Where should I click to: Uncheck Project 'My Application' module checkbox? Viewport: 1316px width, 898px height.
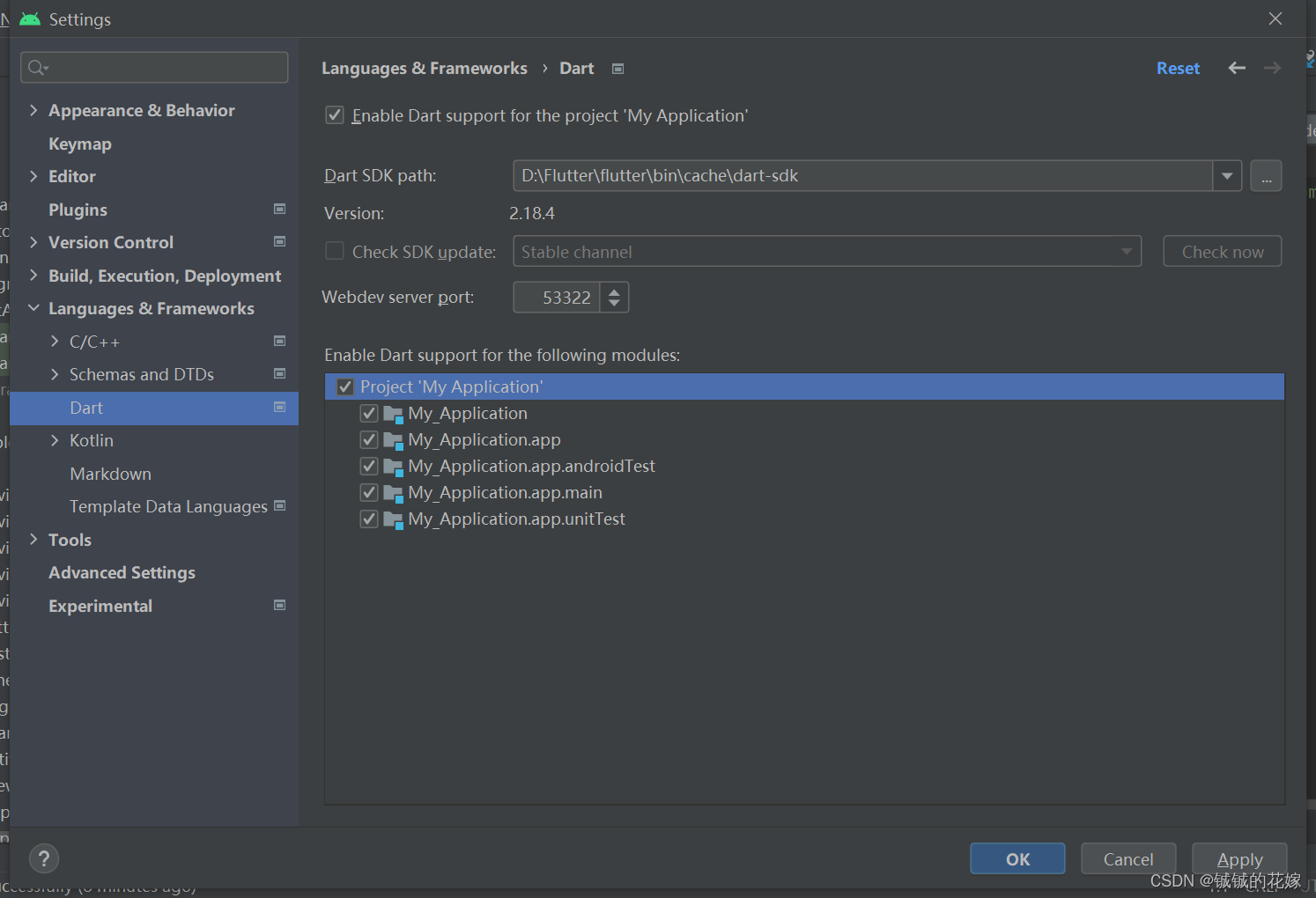(x=345, y=386)
